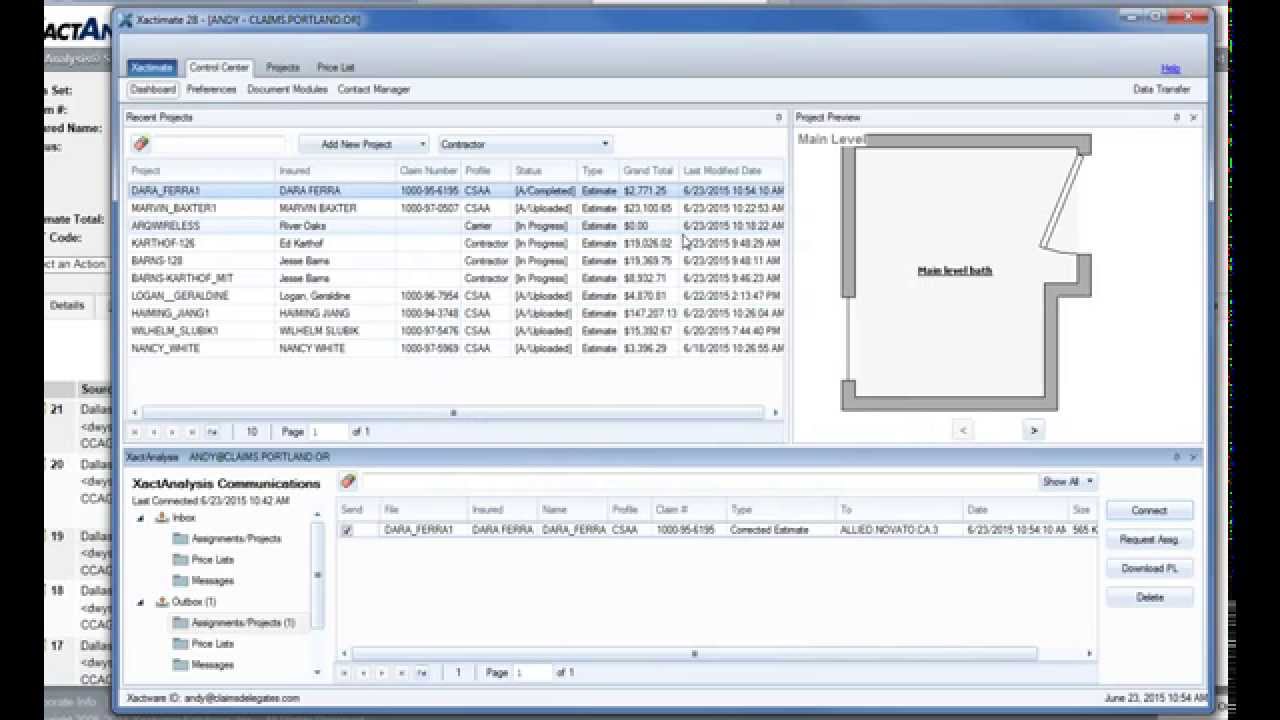Click the eraser icon in Recent Projects
Image resolution: width=1280 pixels, height=720 pixels.
pyautogui.click(x=141, y=144)
